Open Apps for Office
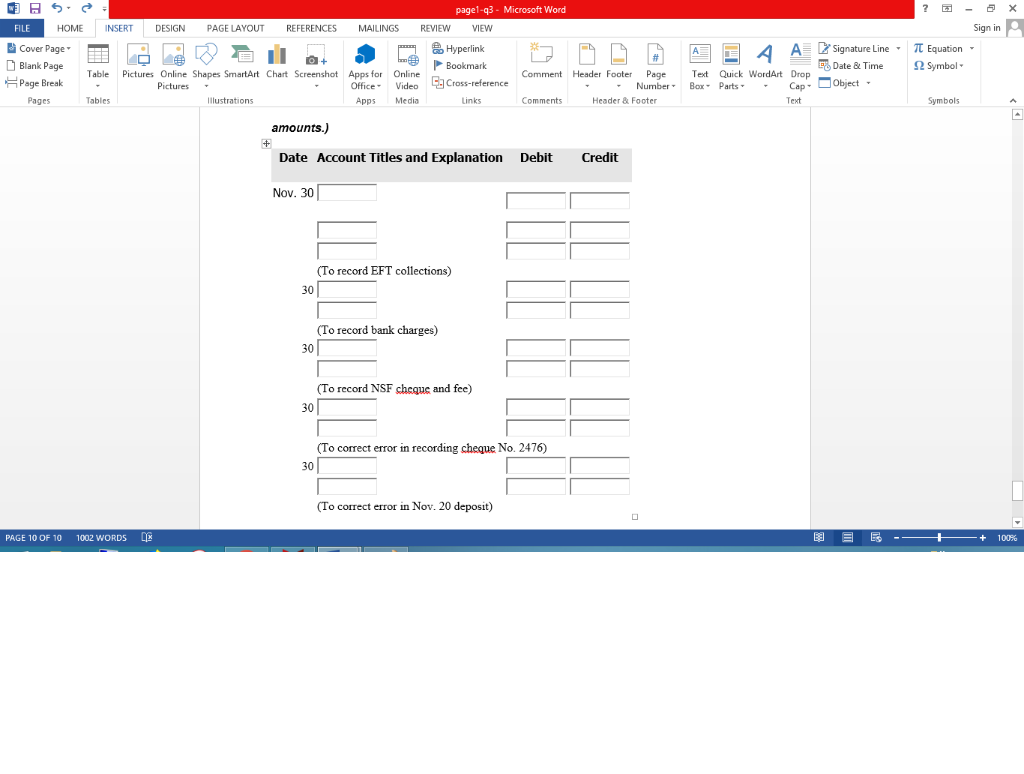1024x774 pixels. [x=365, y=67]
